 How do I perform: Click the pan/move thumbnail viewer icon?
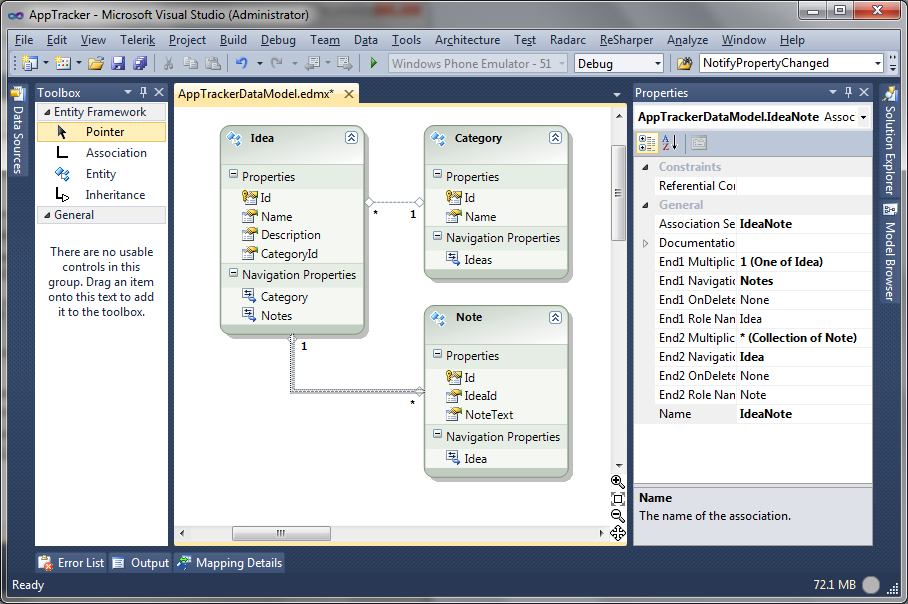pyautogui.click(x=617, y=533)
